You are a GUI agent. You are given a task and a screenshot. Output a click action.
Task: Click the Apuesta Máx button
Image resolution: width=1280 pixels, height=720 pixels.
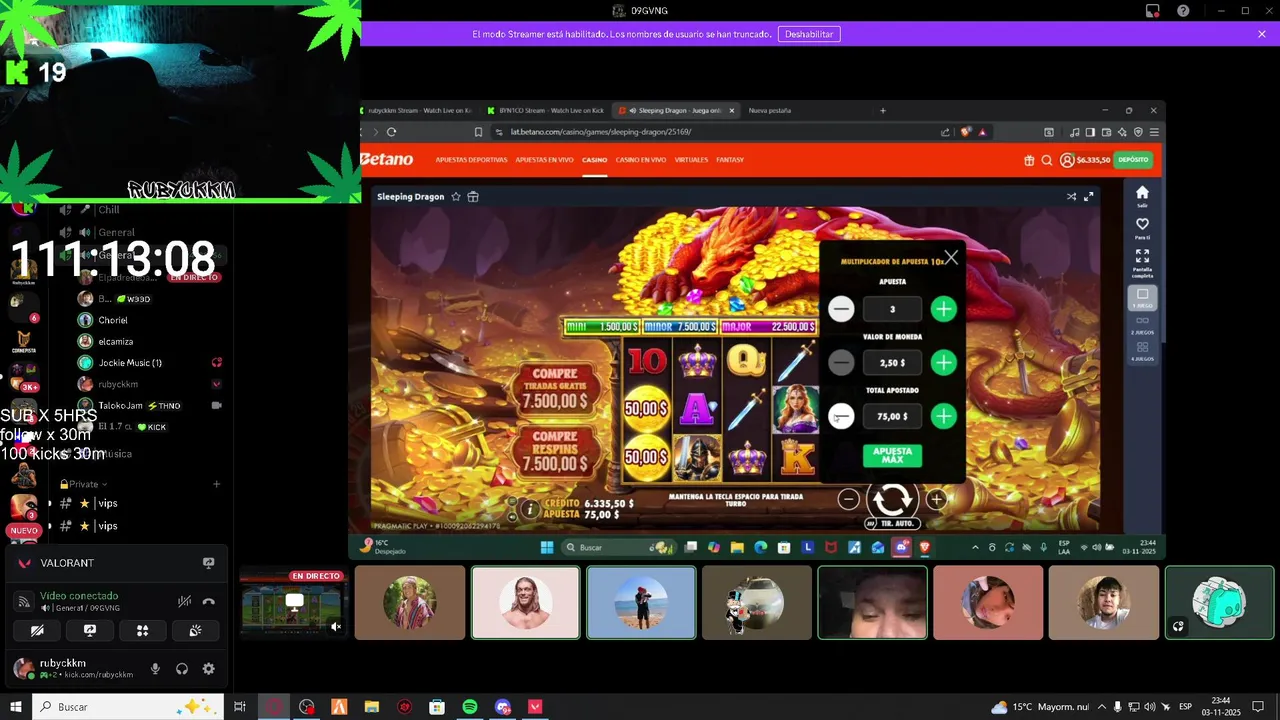892,455
